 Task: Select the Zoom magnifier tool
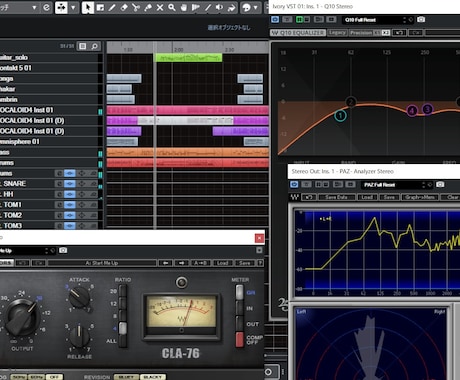point(172,8)
